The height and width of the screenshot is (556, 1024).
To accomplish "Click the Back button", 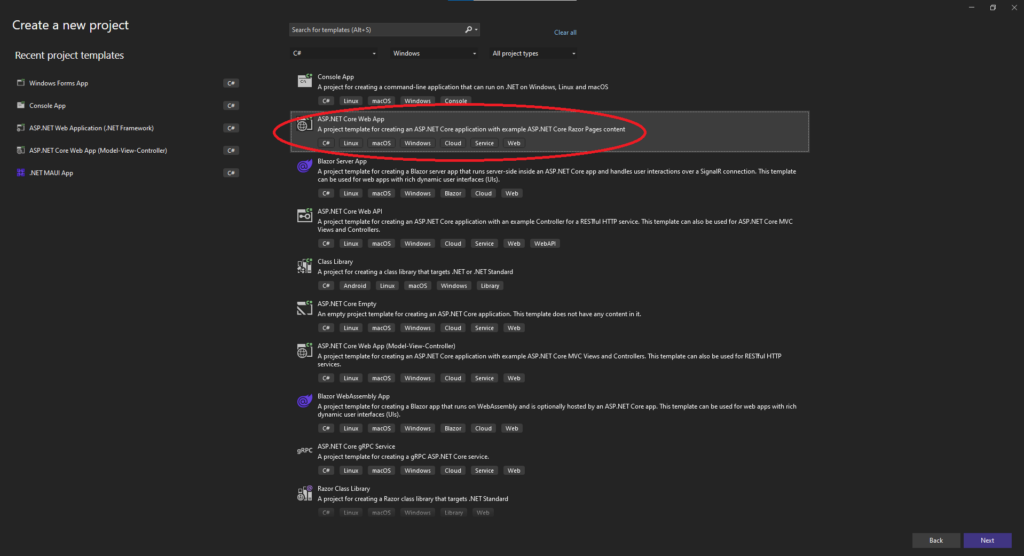I will click(x=936, y=540).
